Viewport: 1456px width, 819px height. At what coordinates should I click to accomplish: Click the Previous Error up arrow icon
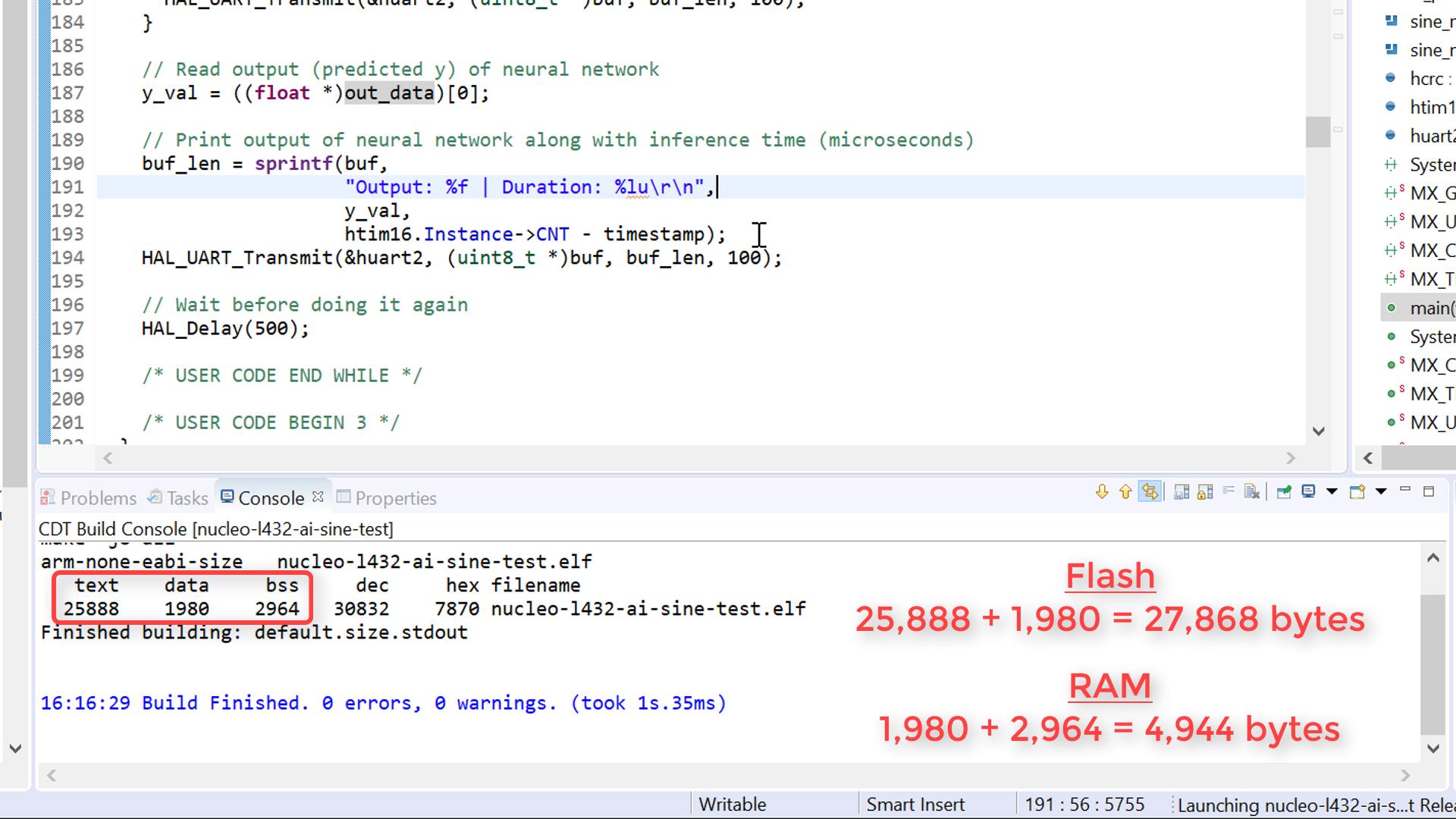click(1125, 492)
